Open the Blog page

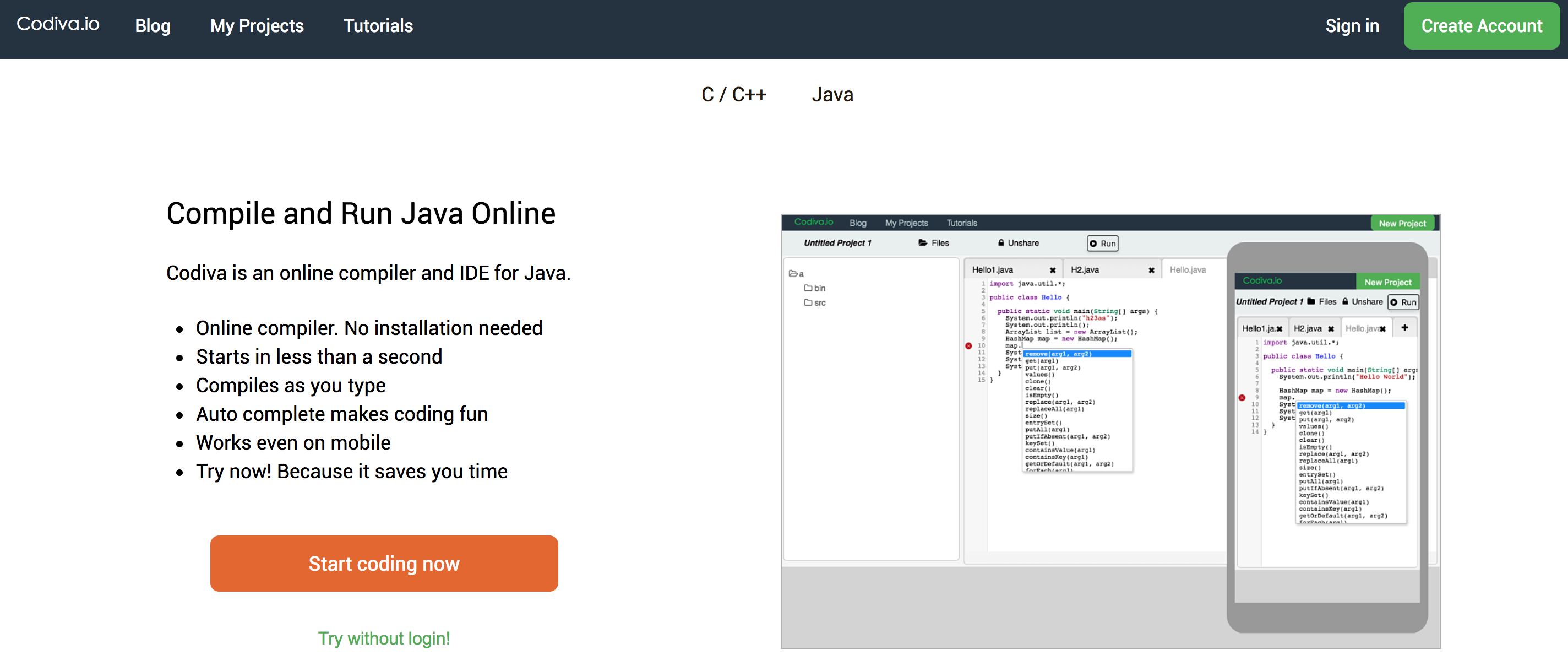(152, 25)
